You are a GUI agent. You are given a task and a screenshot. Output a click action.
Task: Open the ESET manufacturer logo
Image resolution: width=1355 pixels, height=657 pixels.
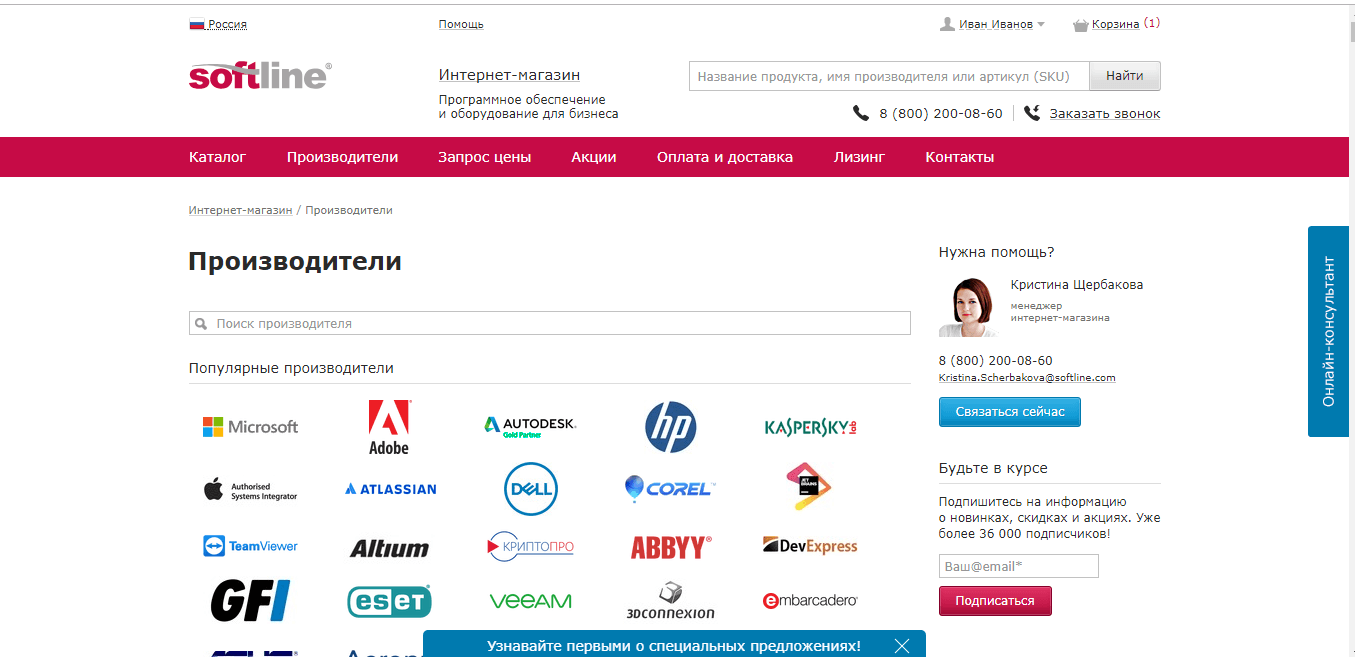click(x=389, y=601)
